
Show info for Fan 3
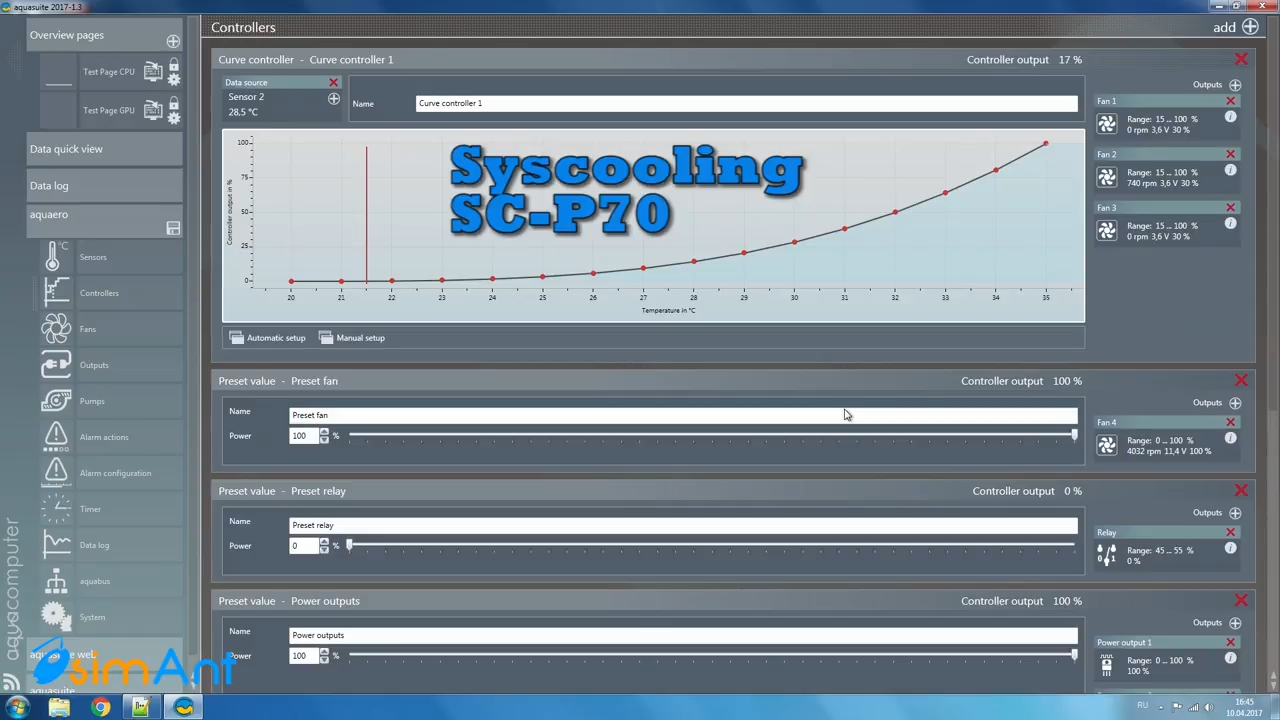point(1231,224)
